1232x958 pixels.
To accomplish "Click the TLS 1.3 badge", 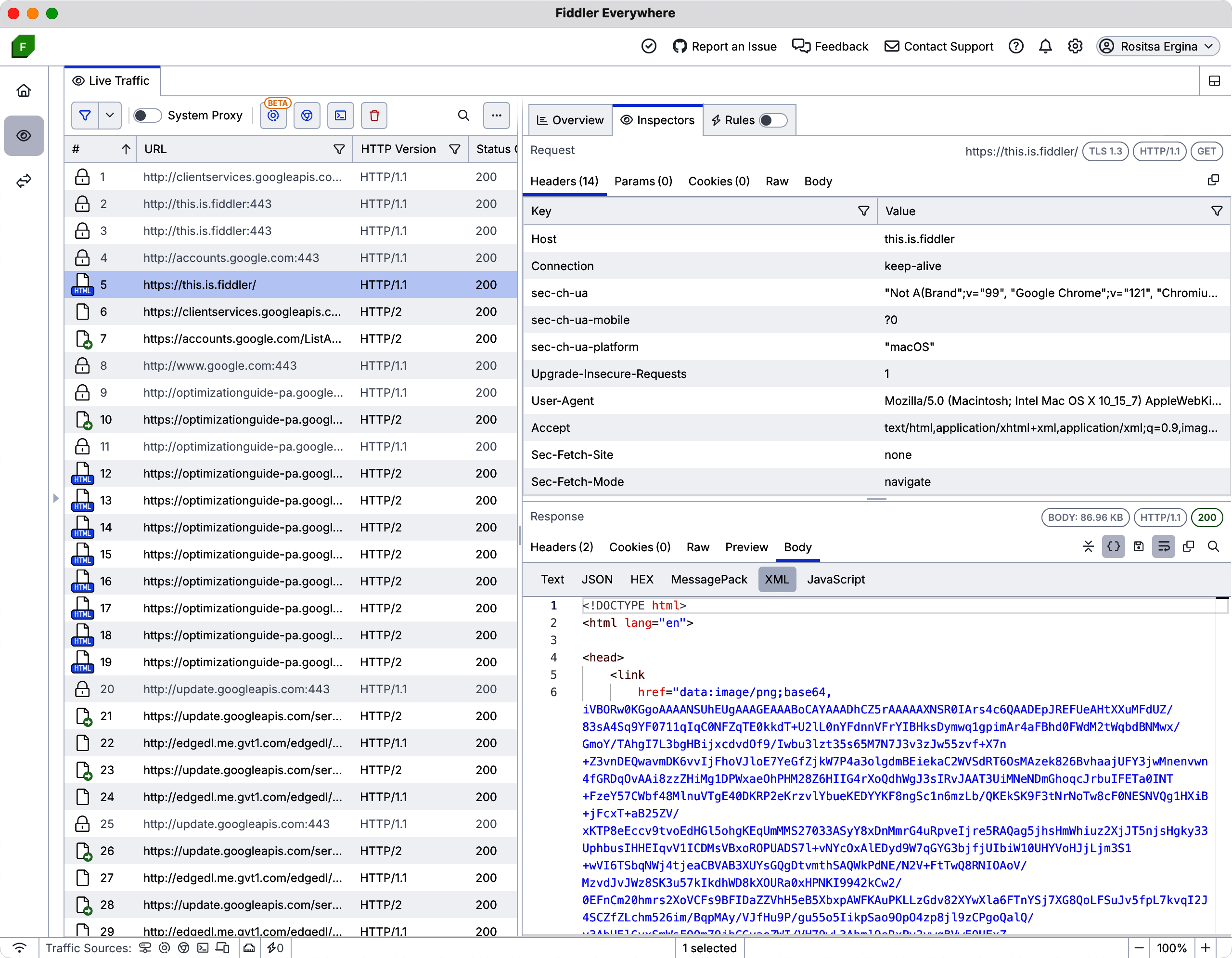I will coord(1105,151).
